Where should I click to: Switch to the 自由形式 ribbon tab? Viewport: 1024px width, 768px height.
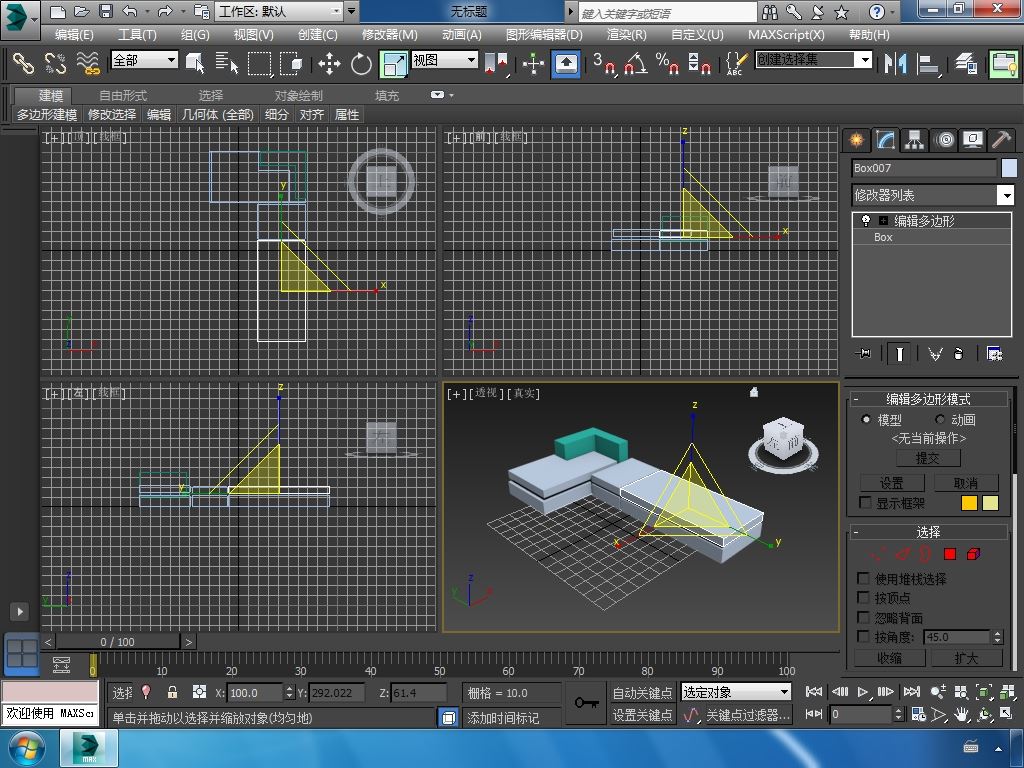pyautogui.click(x=122, y=95)
